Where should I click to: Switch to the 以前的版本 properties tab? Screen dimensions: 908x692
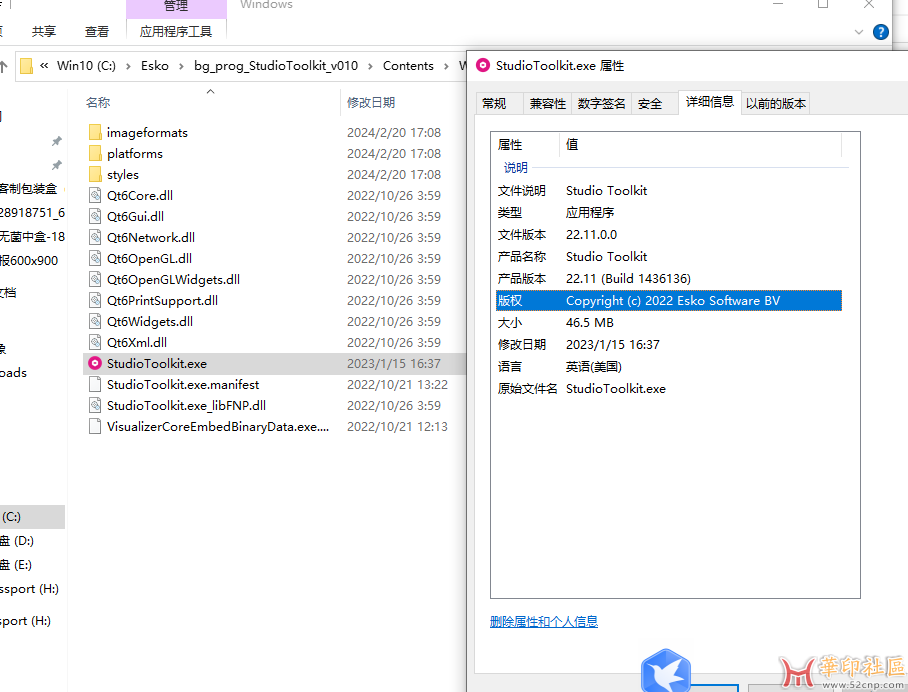tap(775, 104)
